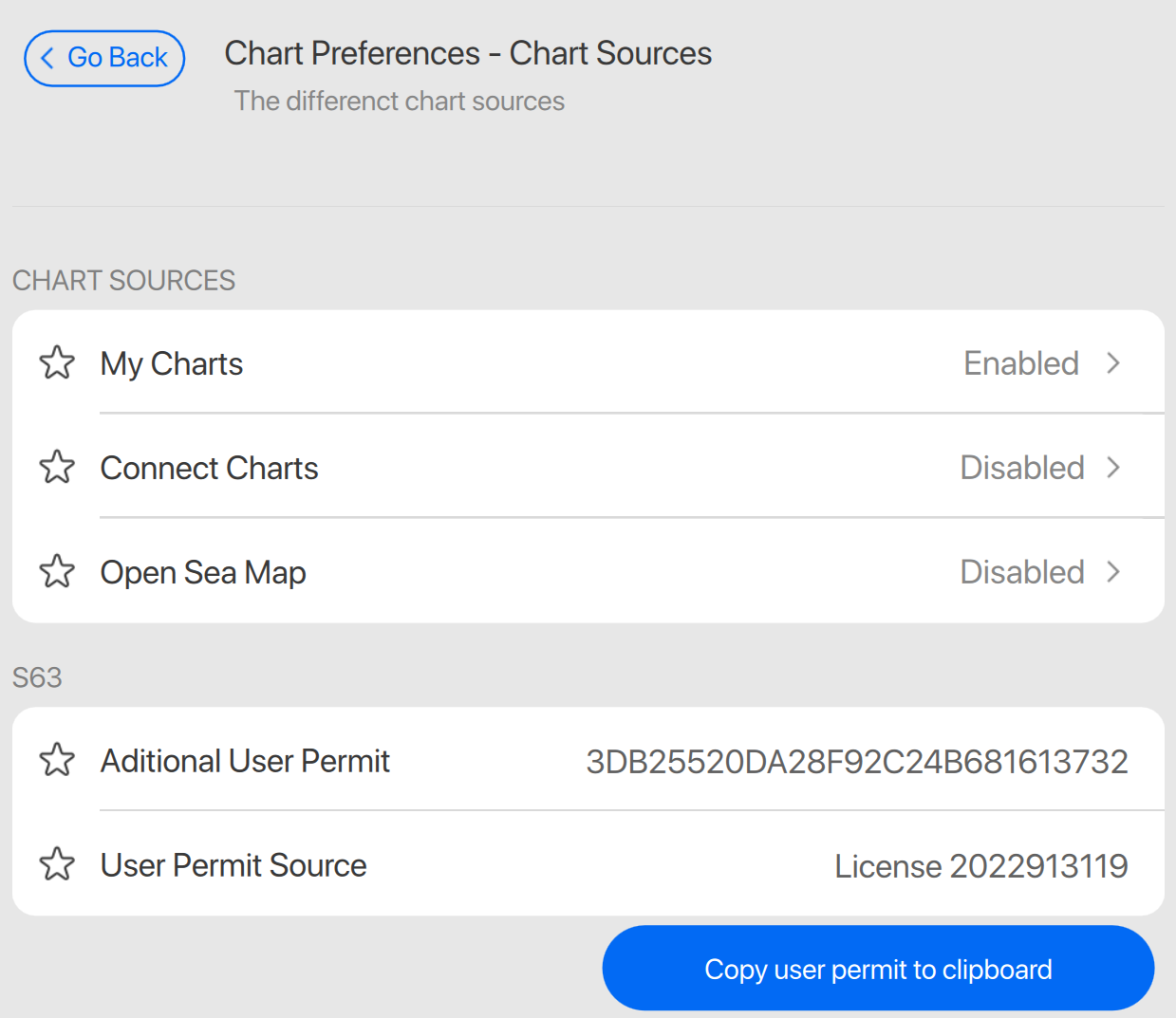Expand Open Sea Map chevron arrow

[1113, 572]
